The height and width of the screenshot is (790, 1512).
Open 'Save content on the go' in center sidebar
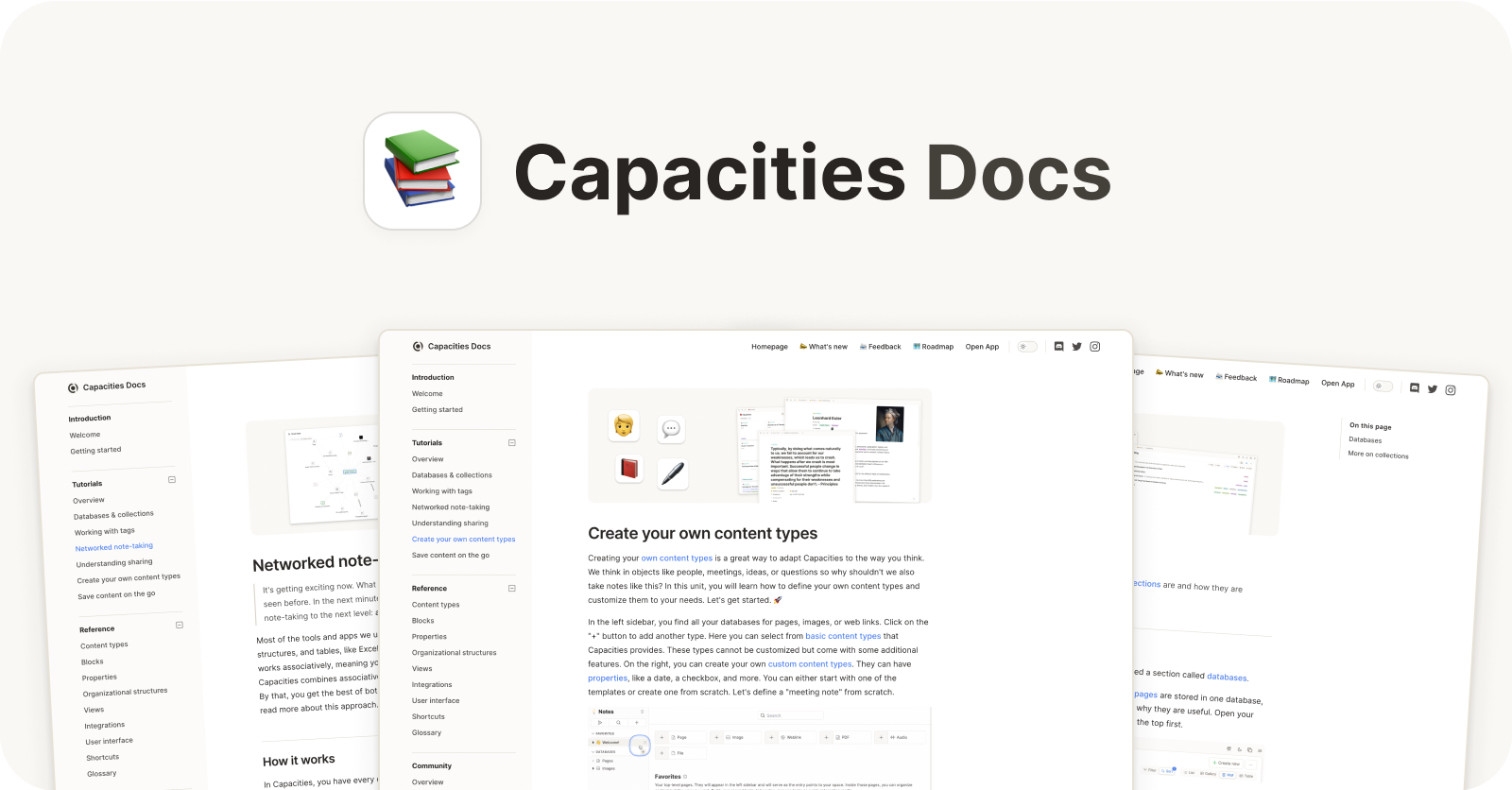(451, 556)
